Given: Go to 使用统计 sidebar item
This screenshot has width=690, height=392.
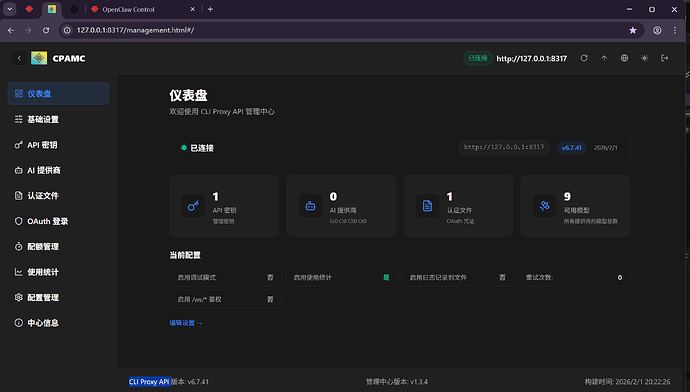Looking at the screenshot, I should coord(59,272).
